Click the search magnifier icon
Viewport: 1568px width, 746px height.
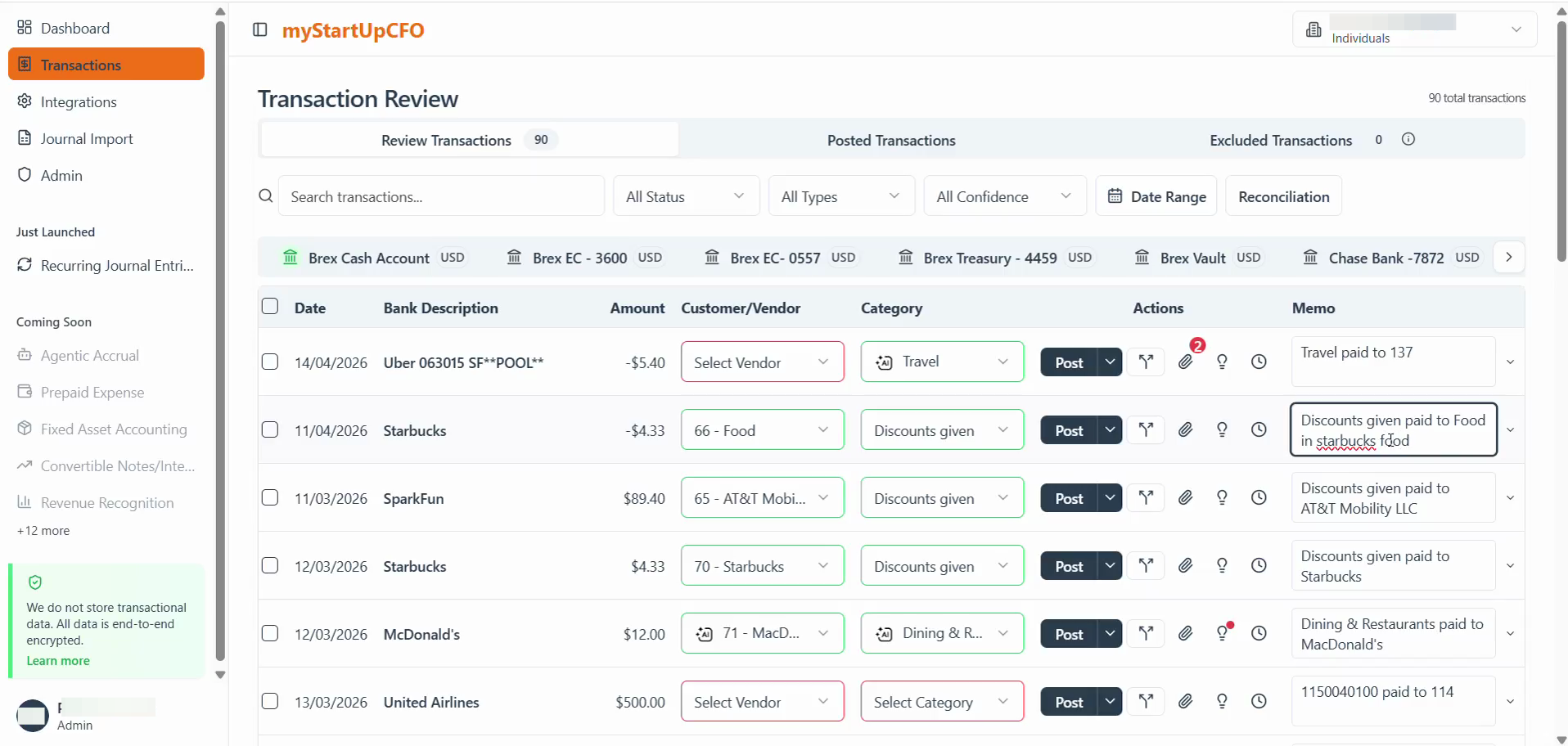266,196
